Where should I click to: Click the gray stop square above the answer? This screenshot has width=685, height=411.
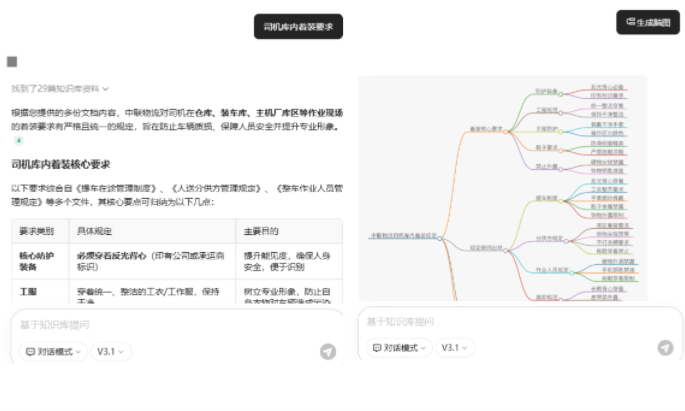pos(12,62)
